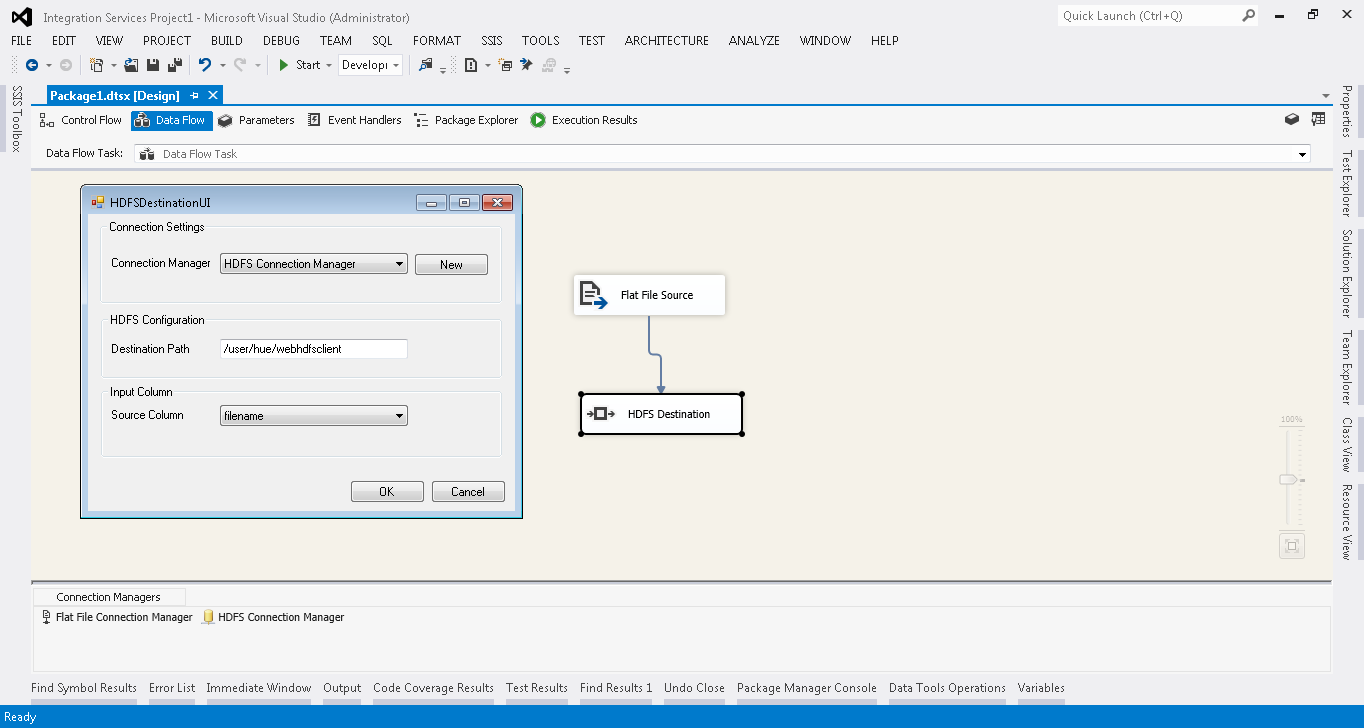Click the Navigate Backward icon

coord(31,65)
